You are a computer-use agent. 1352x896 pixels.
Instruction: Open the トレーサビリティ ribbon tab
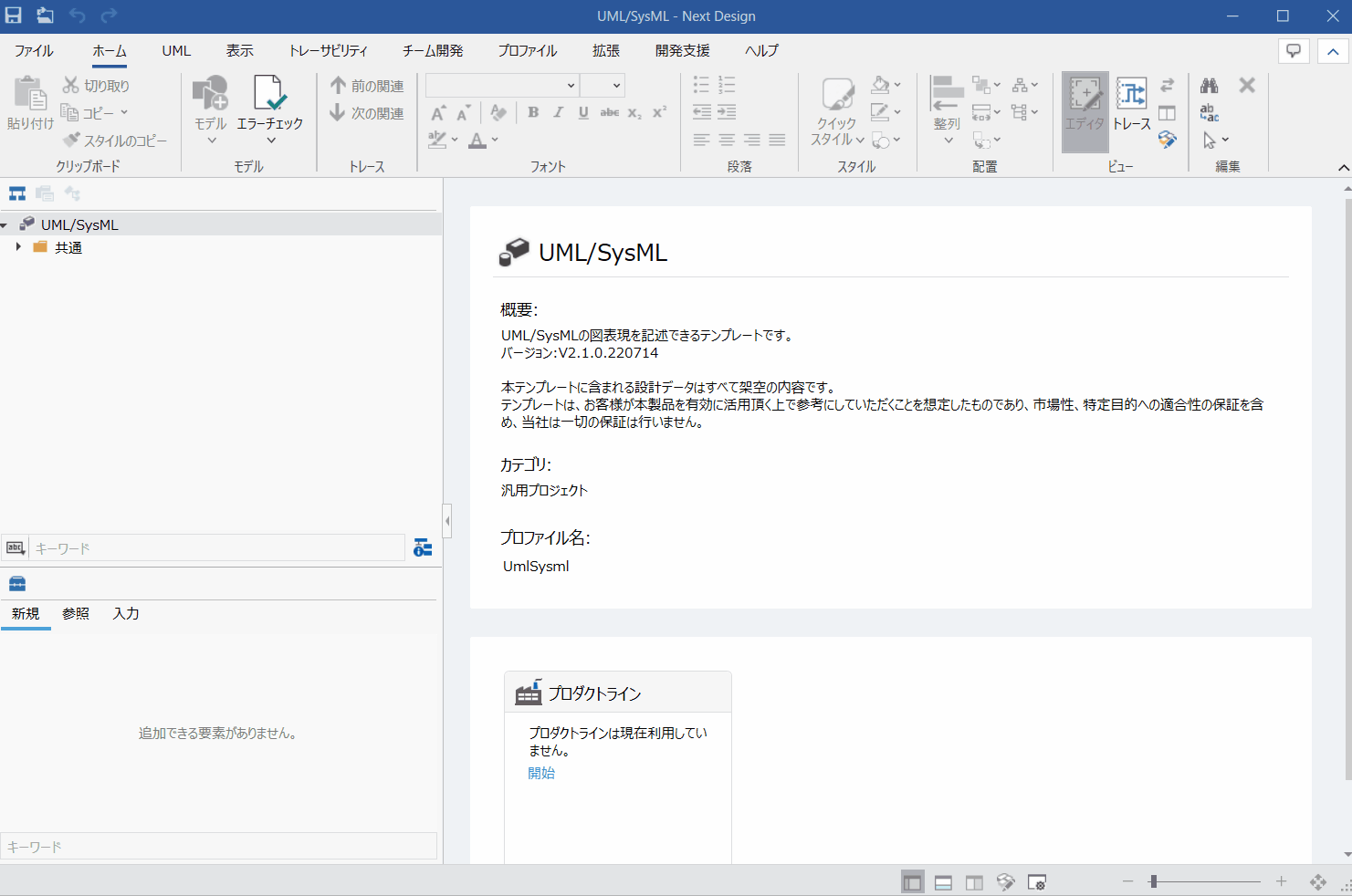[x=329, y=51]
